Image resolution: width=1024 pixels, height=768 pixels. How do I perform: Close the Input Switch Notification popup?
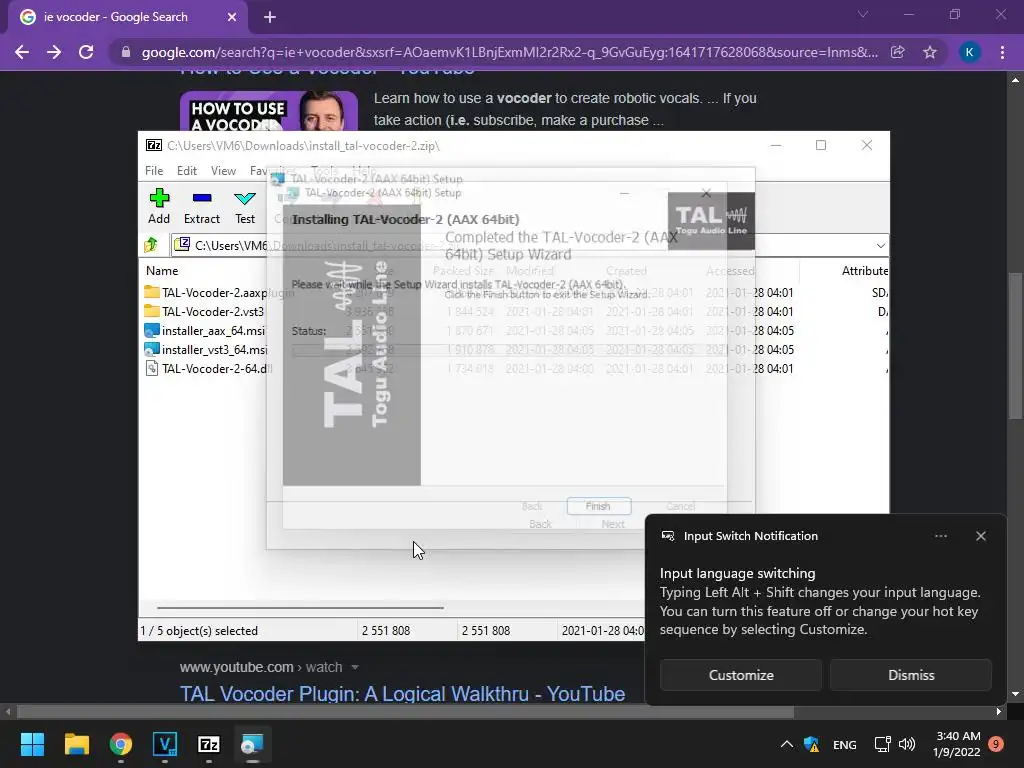point(980,536)
